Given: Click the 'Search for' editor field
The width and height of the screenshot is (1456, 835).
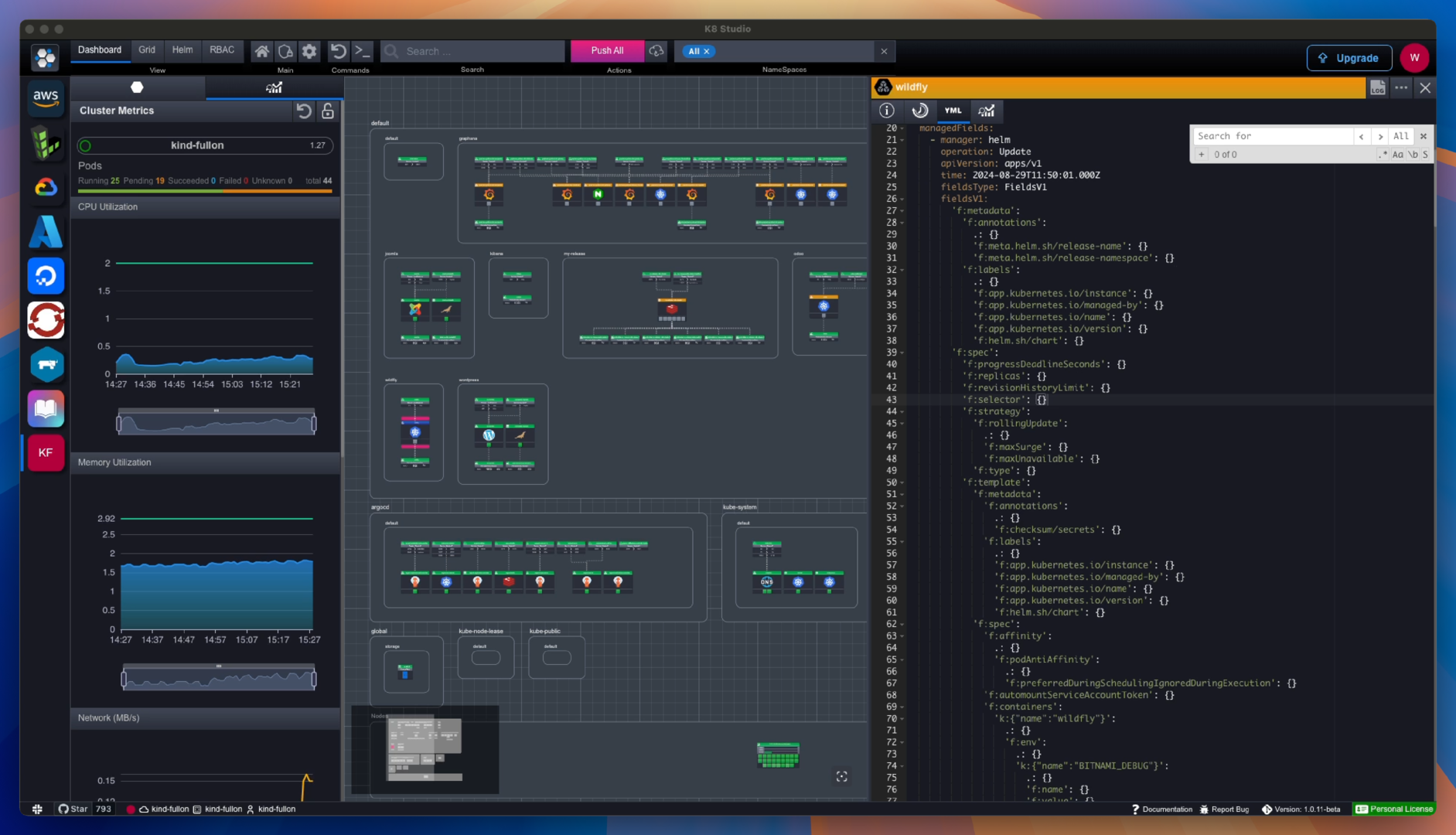Looking at the screenshot, I should [x=1272, y=136].
